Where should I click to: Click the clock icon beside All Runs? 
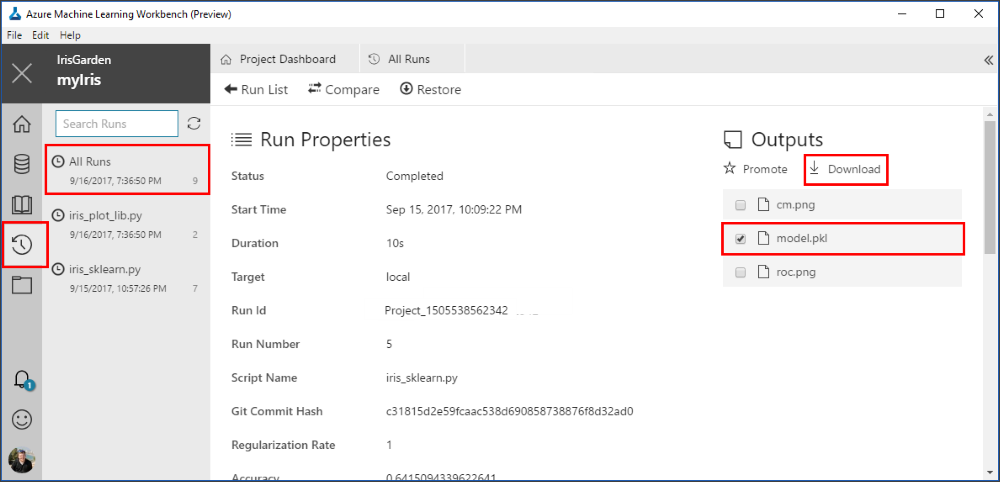pyautogui.click(x=59, y=162)
